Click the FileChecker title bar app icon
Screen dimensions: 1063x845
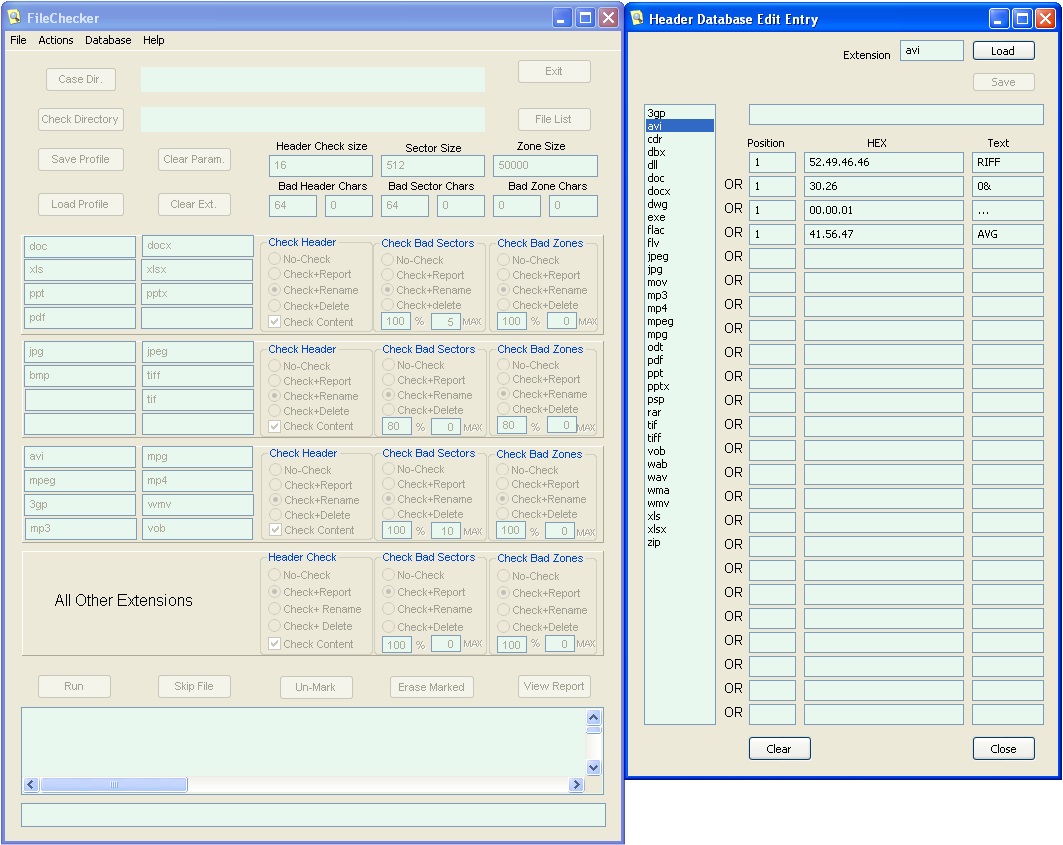(14, 17)
